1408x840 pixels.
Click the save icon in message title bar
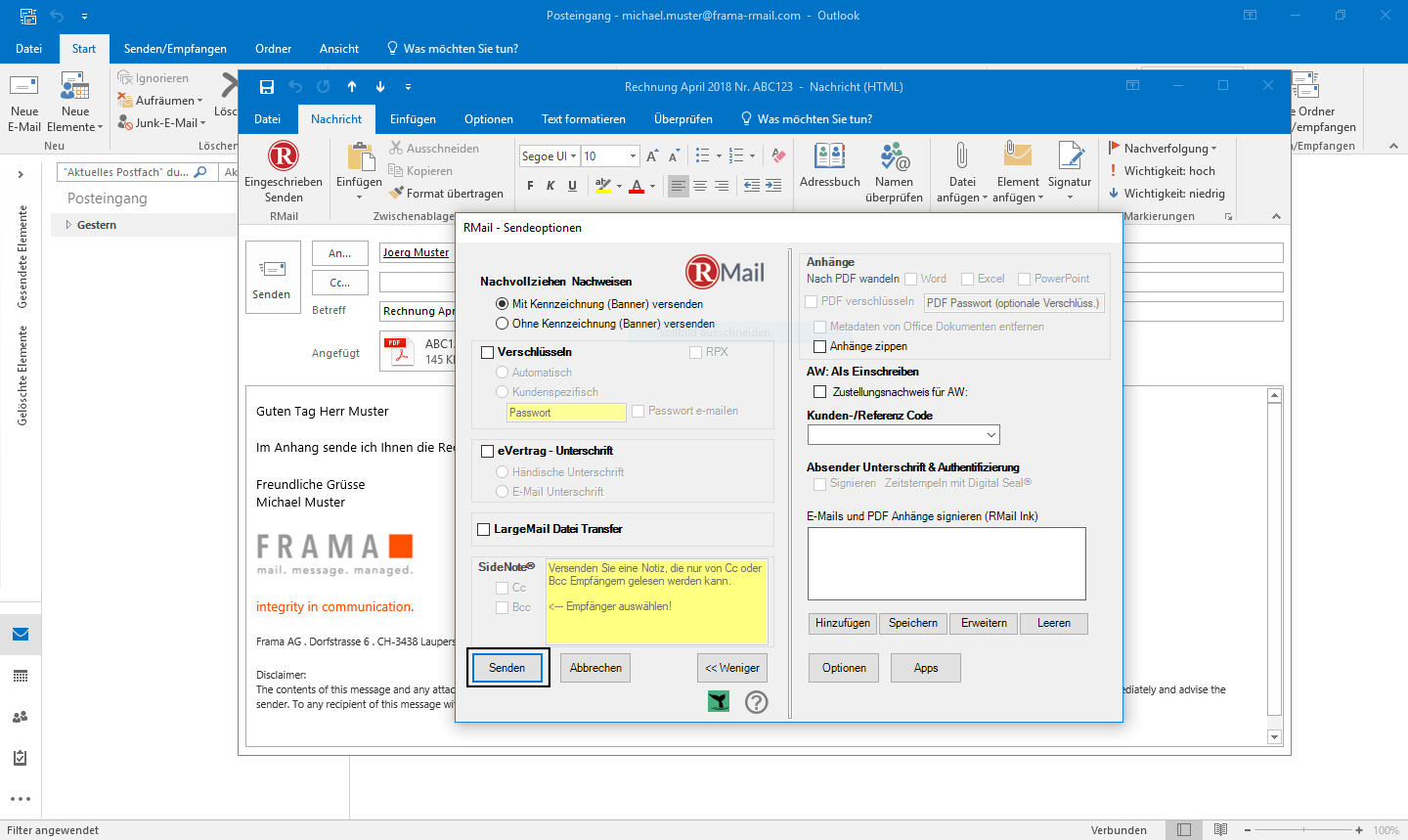click(x=266, y=87)
